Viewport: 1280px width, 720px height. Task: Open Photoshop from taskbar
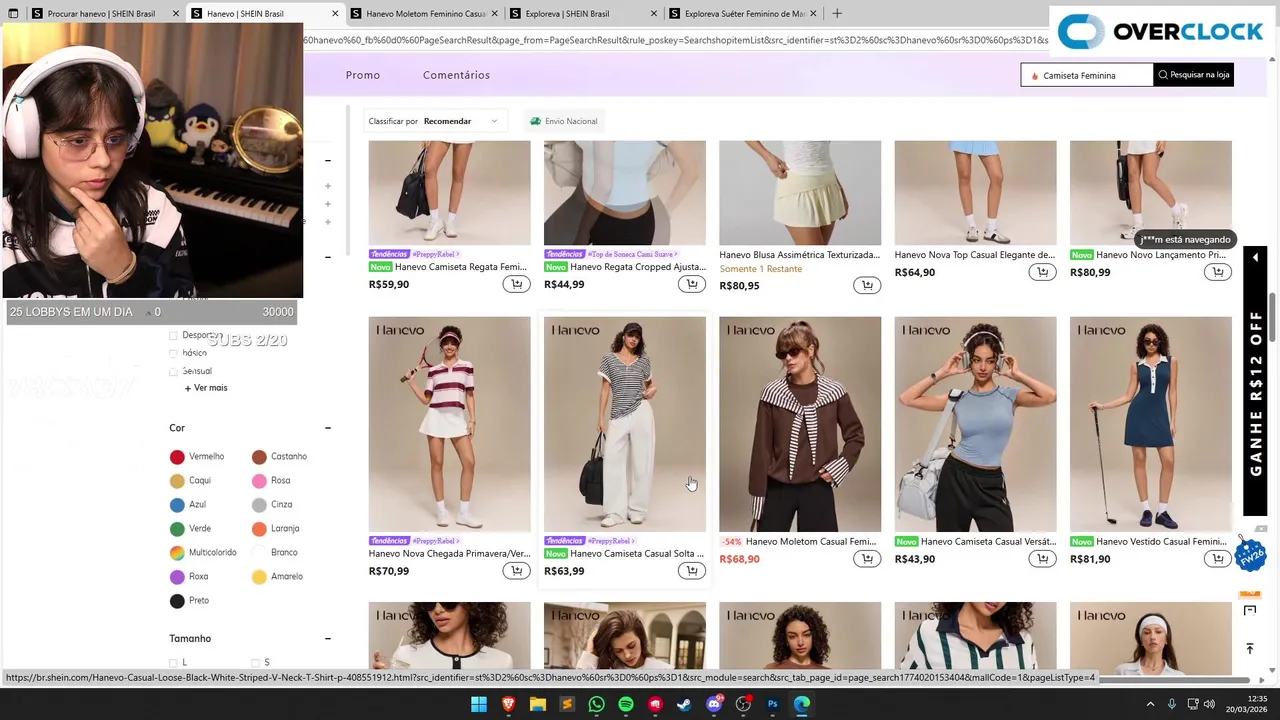772,704
